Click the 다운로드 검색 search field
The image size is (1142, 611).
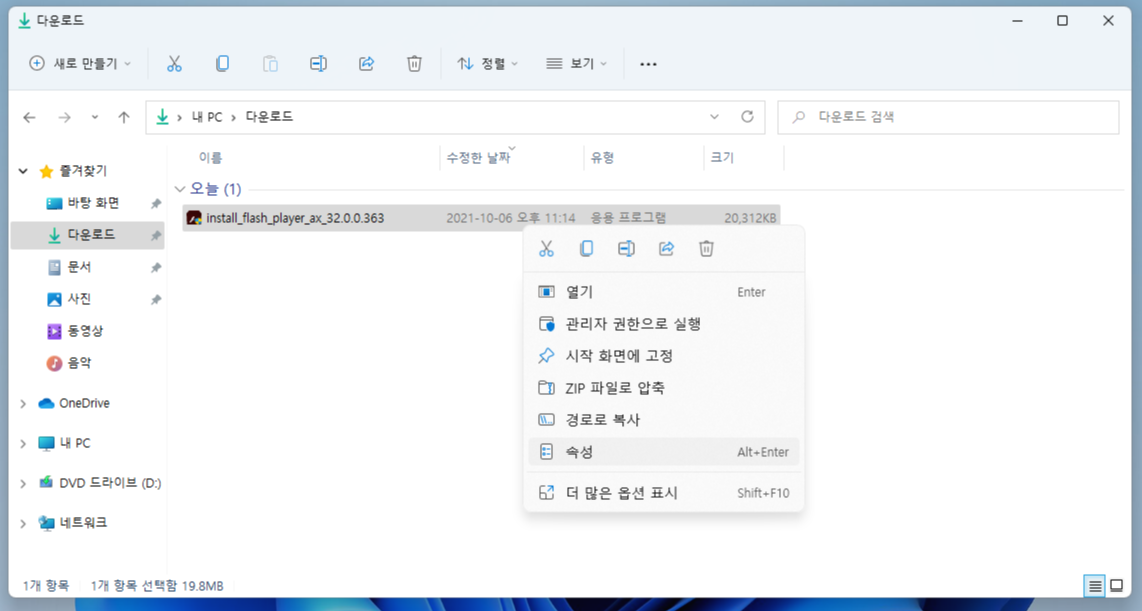948,117
